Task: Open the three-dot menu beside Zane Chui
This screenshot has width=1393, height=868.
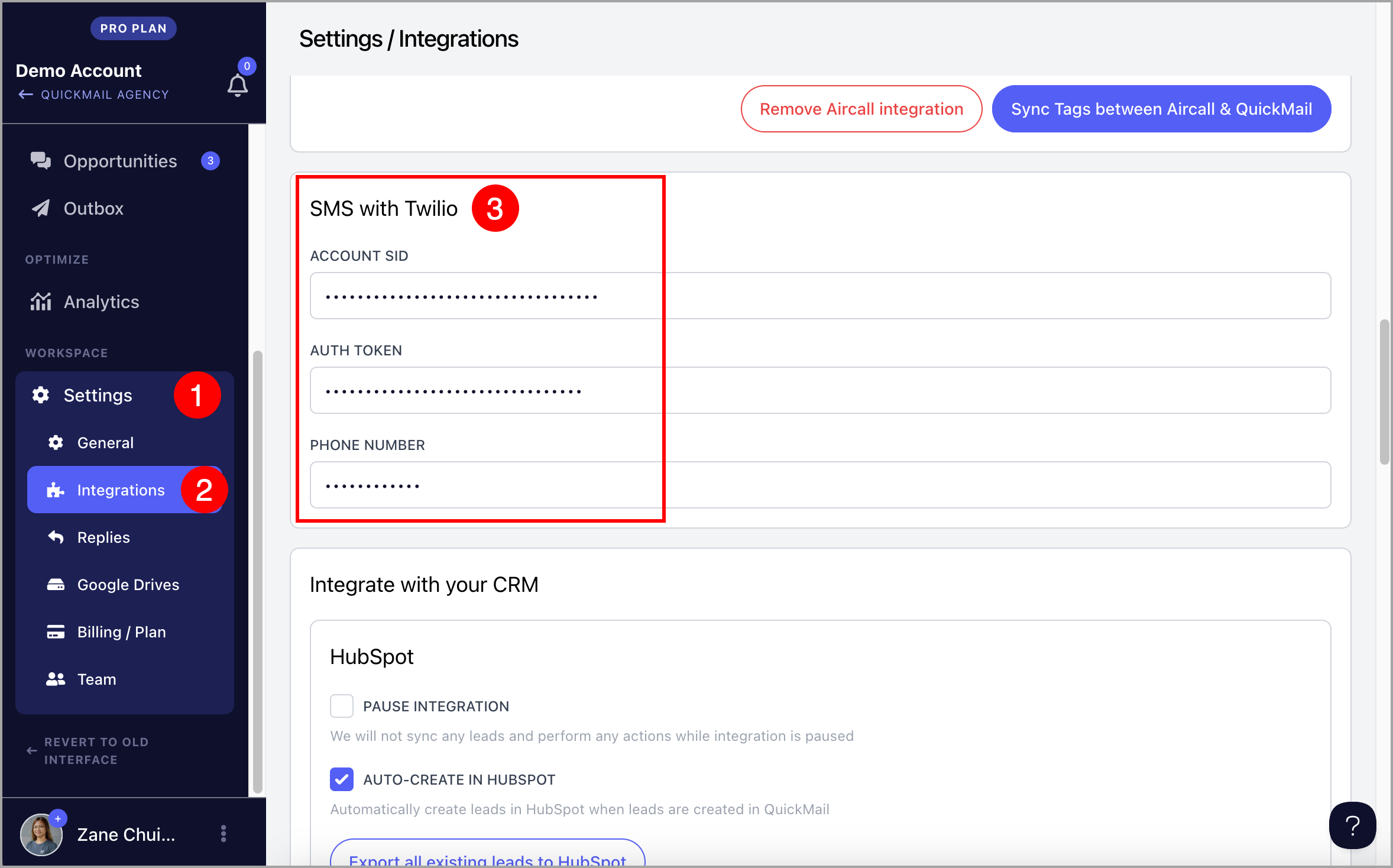Action: (x=223, y=834)
